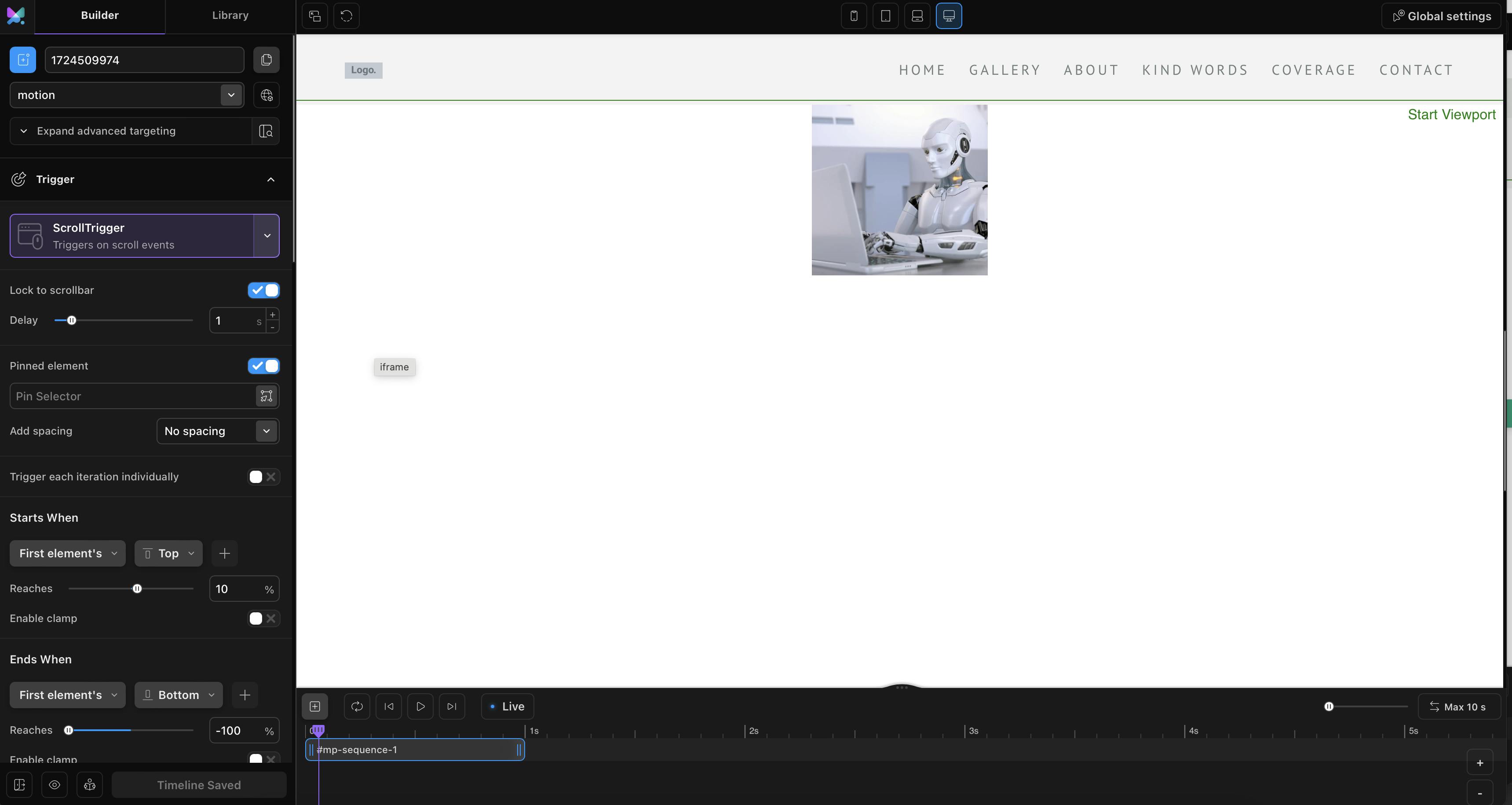This screenshot has height=805, width=1512.
Task: Click the Live mode button
Action: pyautogui.click(x=507, y=706)
